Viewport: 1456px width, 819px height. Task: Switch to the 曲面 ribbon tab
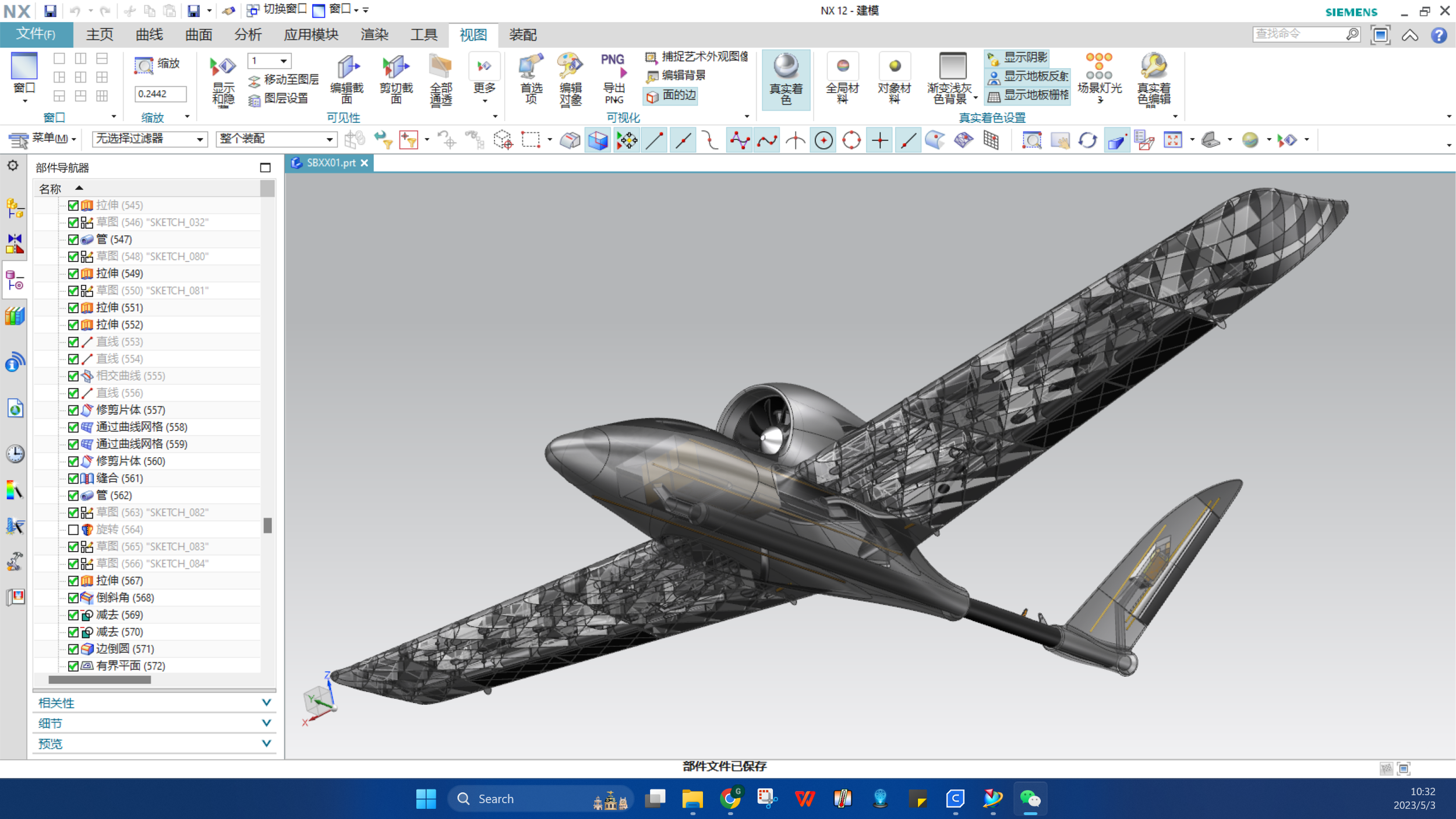tap(199, 35)
